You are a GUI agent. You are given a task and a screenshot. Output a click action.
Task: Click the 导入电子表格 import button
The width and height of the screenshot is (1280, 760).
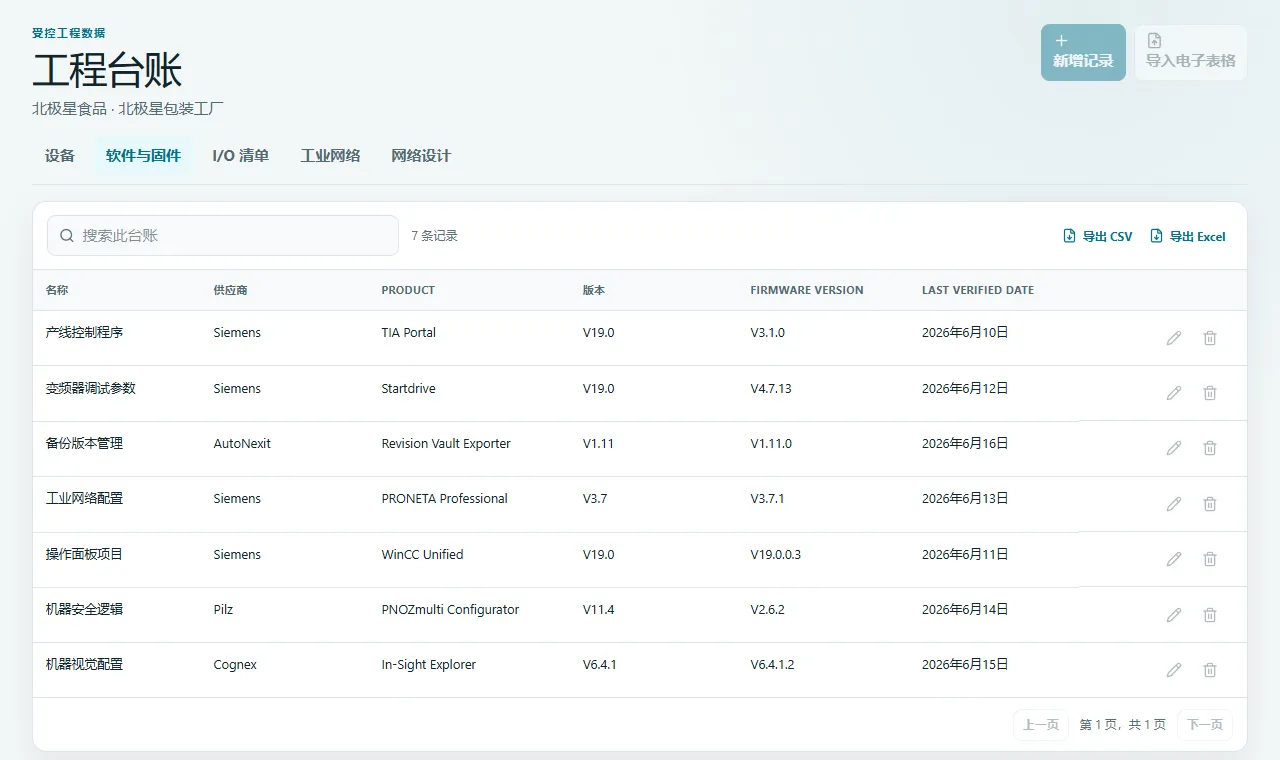pos(1190,52)
